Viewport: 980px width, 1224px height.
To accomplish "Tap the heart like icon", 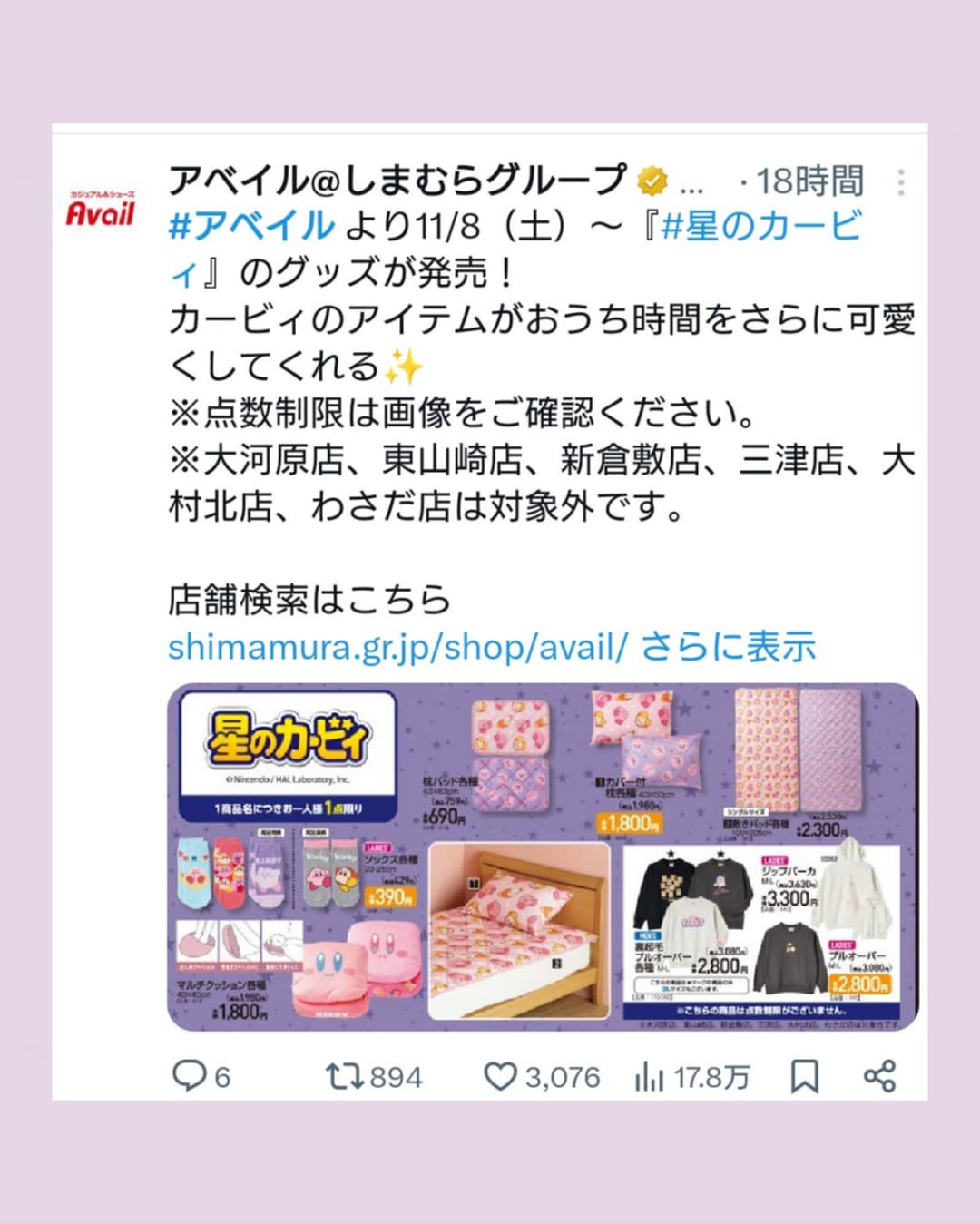I will (x=500, y=1077).
